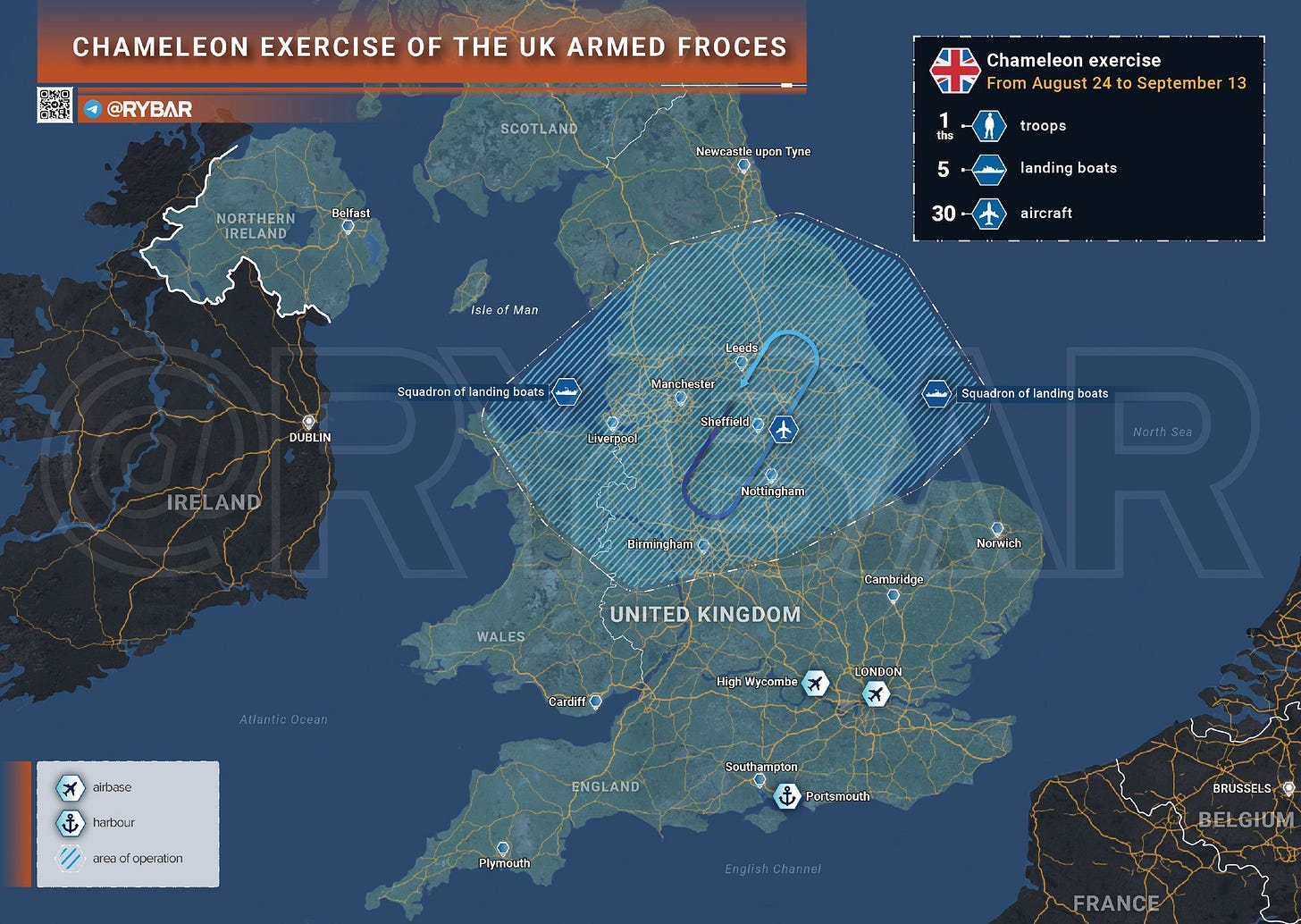Click the Birmingham city marker
The width and height of the screenshot is (1301, 924).
coord(703,546)
